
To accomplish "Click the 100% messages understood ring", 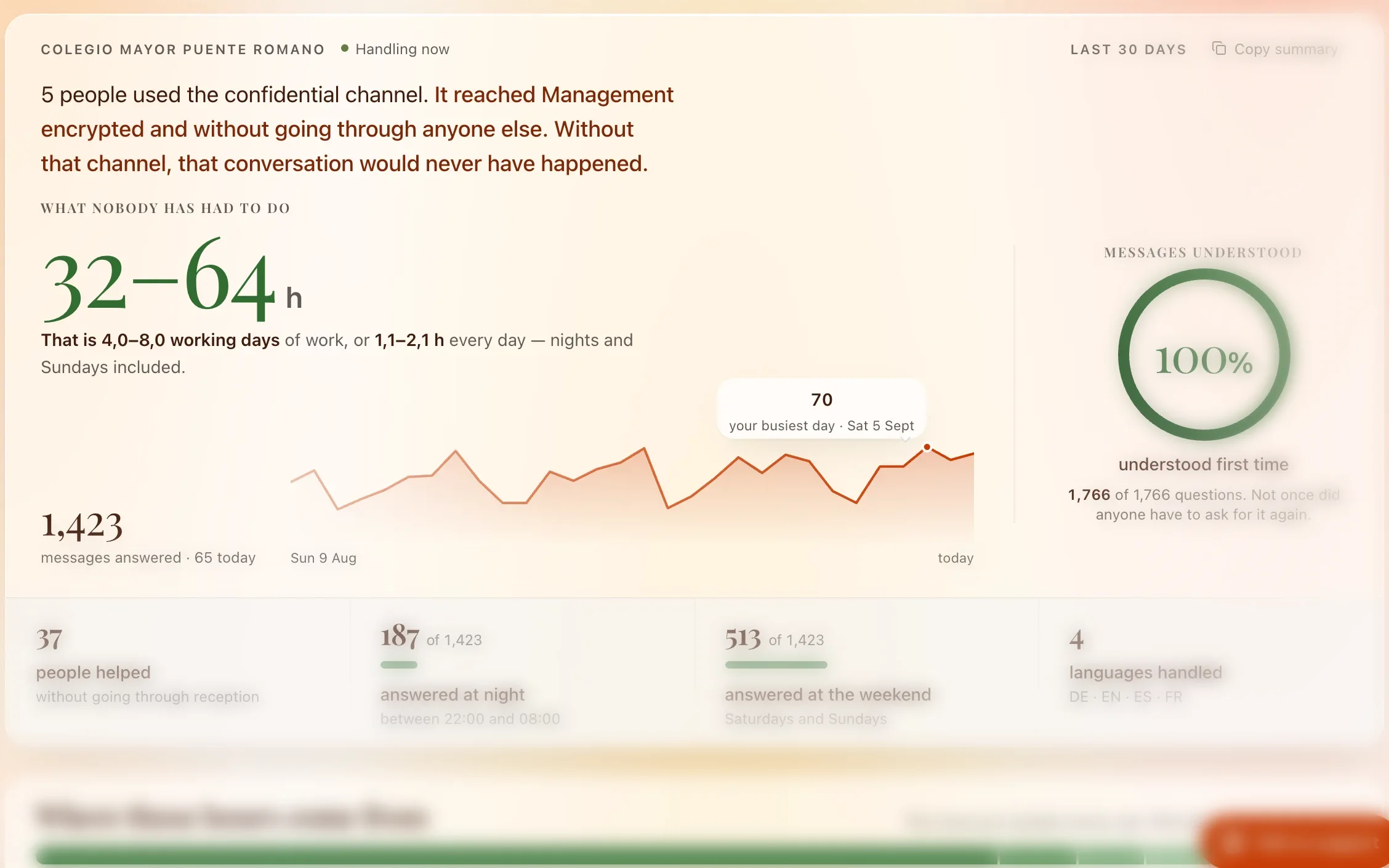I will pyautogui.click(x=1204, y=355).
